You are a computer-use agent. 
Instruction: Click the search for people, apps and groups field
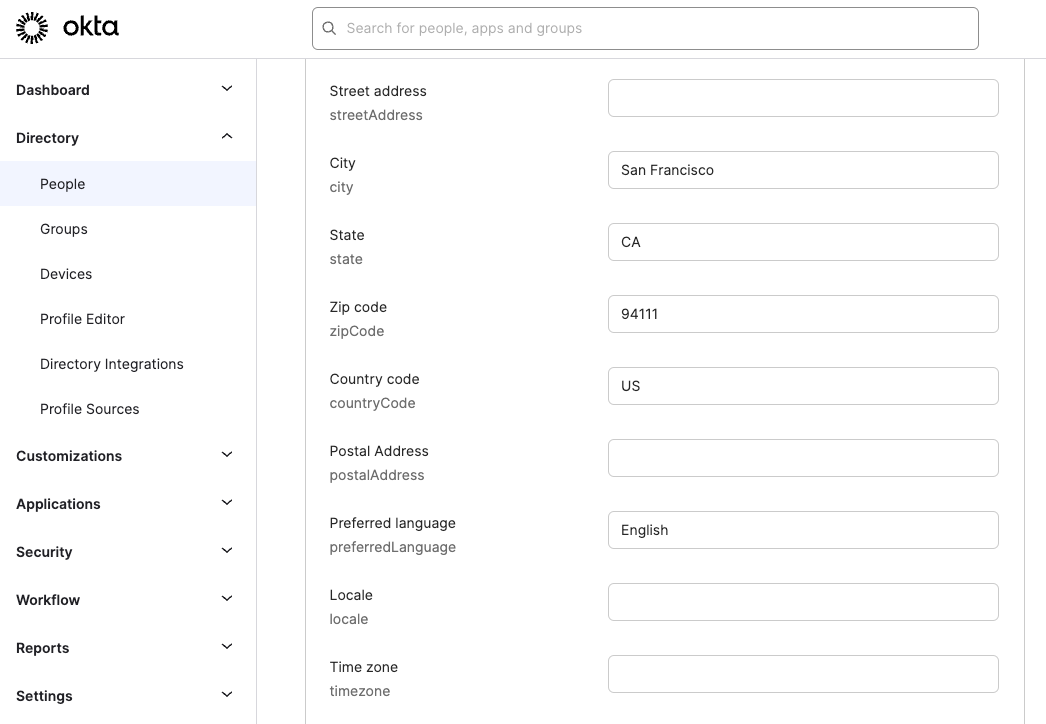[655, 28]
